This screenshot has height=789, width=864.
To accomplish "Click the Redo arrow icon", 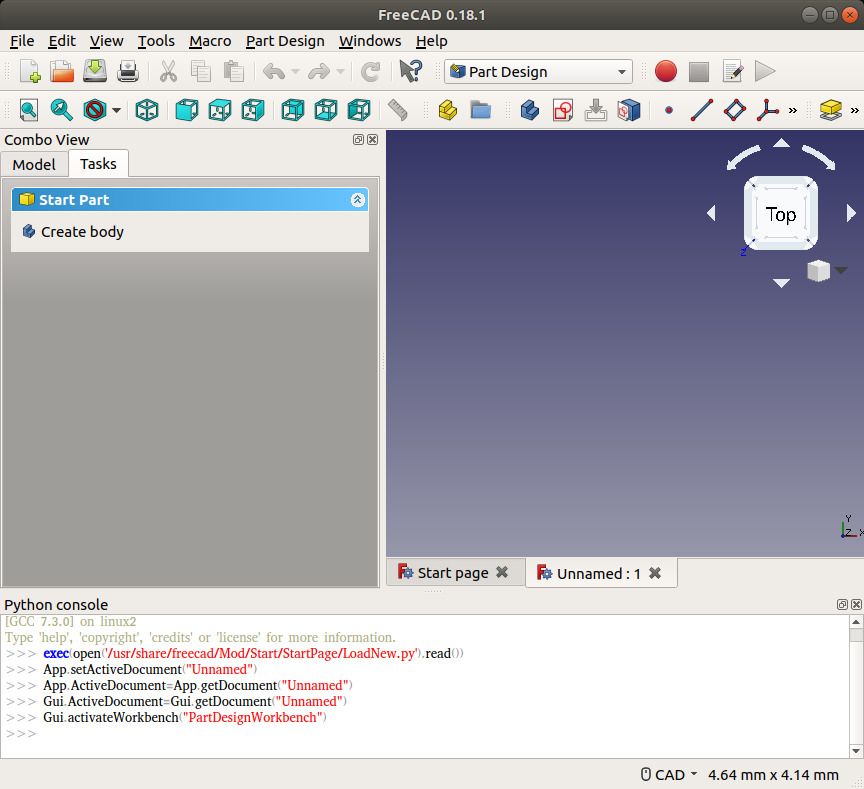I will click(x=319, y=72).
